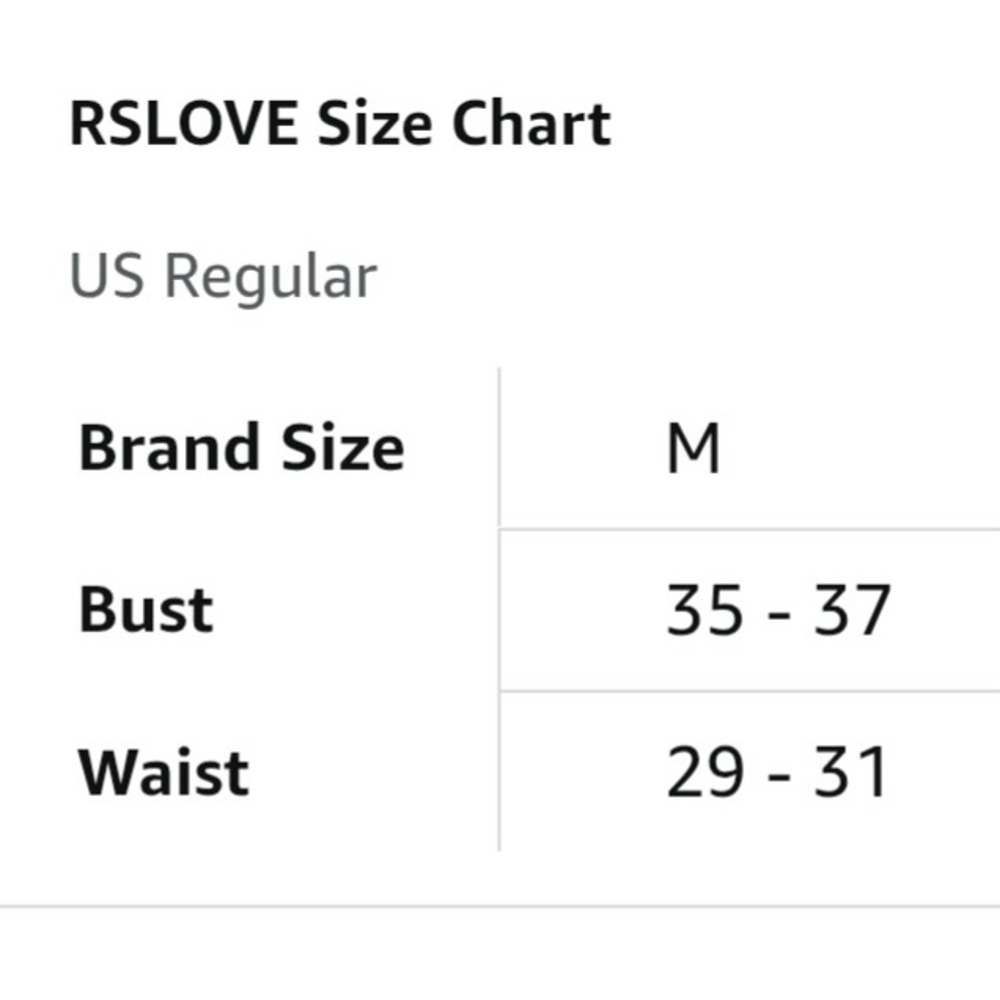Click the Waist row label
Viewport: 1000px width, 1000px height.
pos(163,772)
